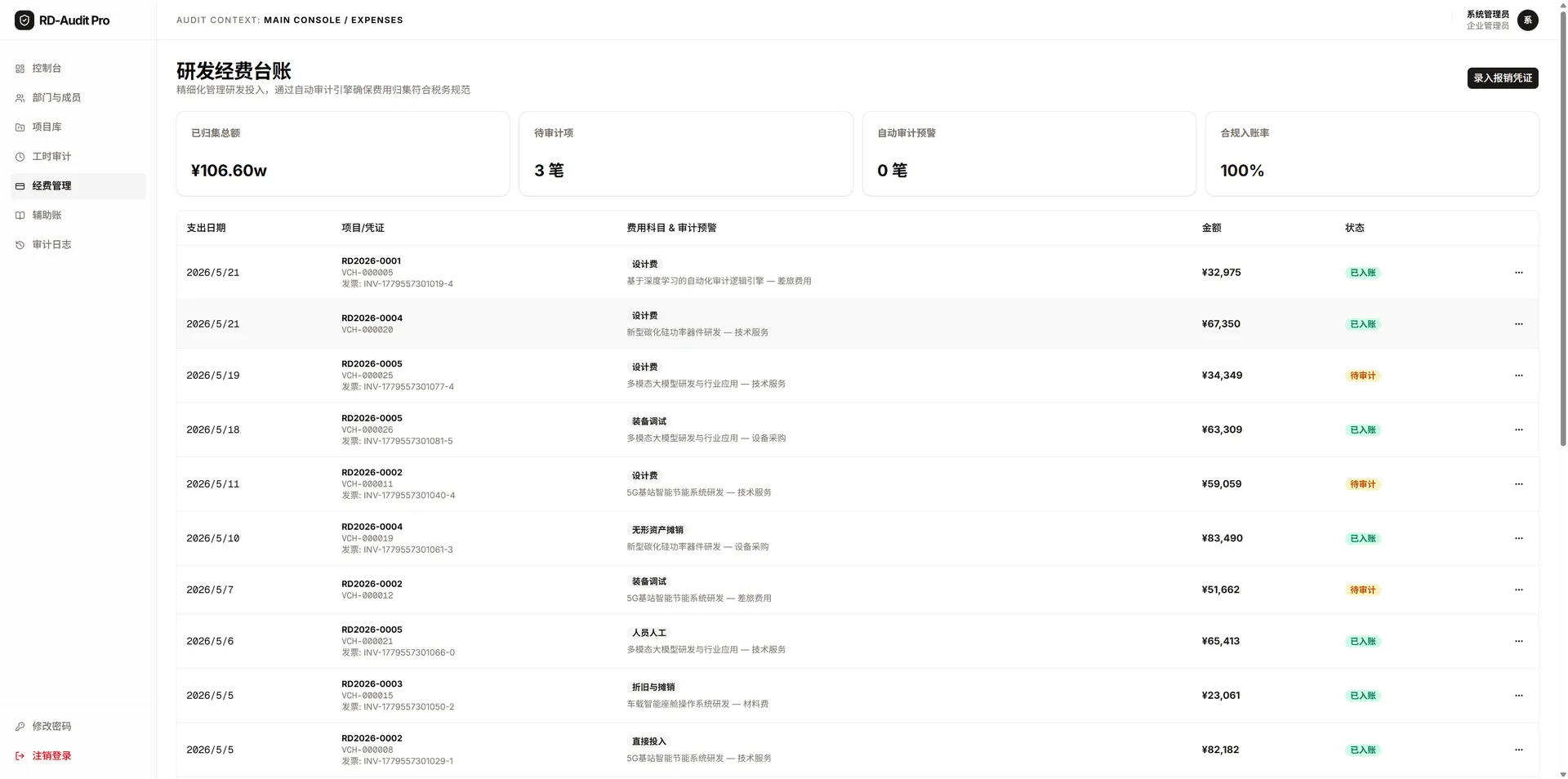The width and height of the screenshot is (1568, 779).
Task: Go to 控制台 in the sidebar
Action: click(x=78, y=69)
